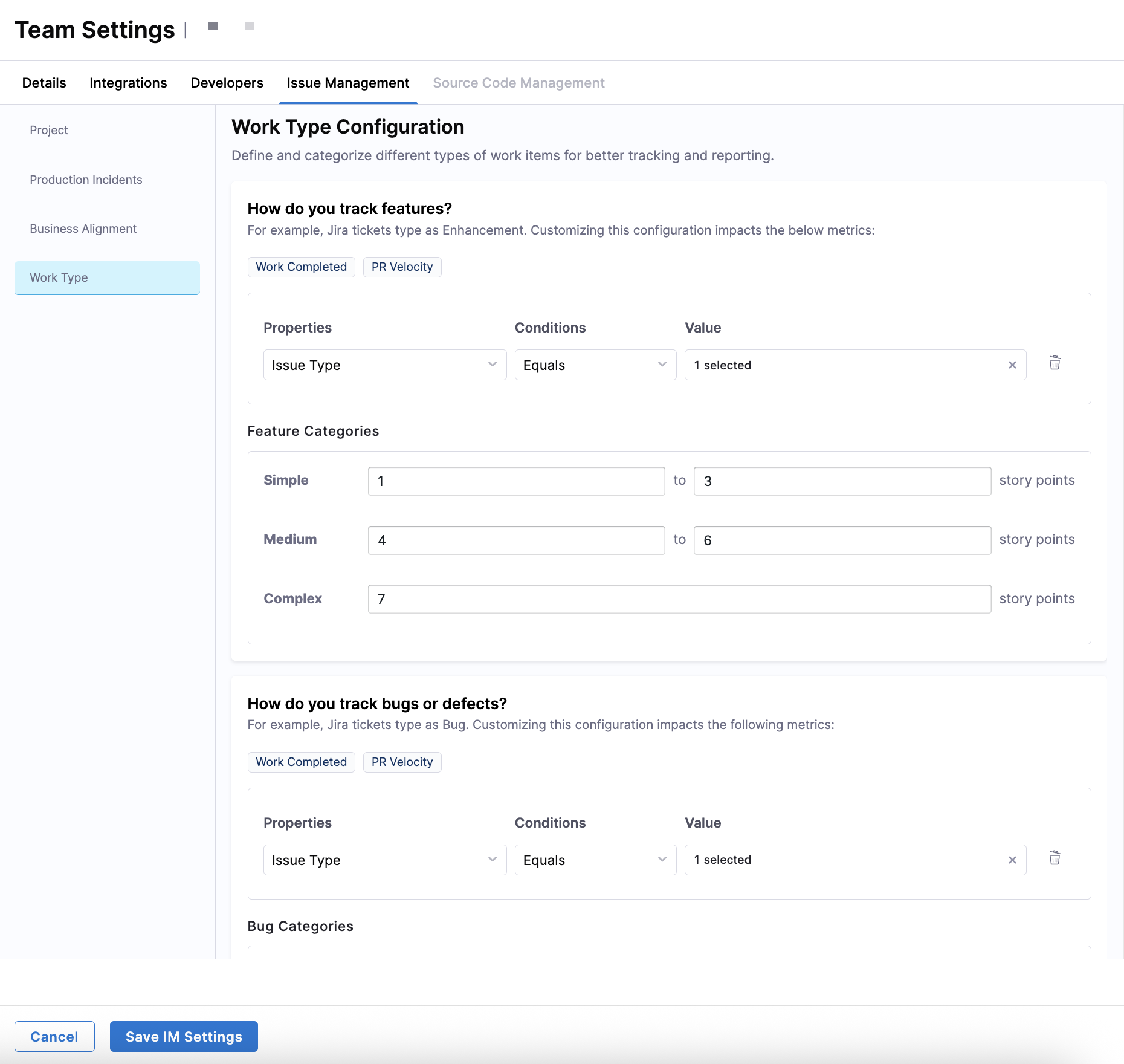Open the Integrations tab
Viewport: 1124px width, 1064px height.
point(128,83)
